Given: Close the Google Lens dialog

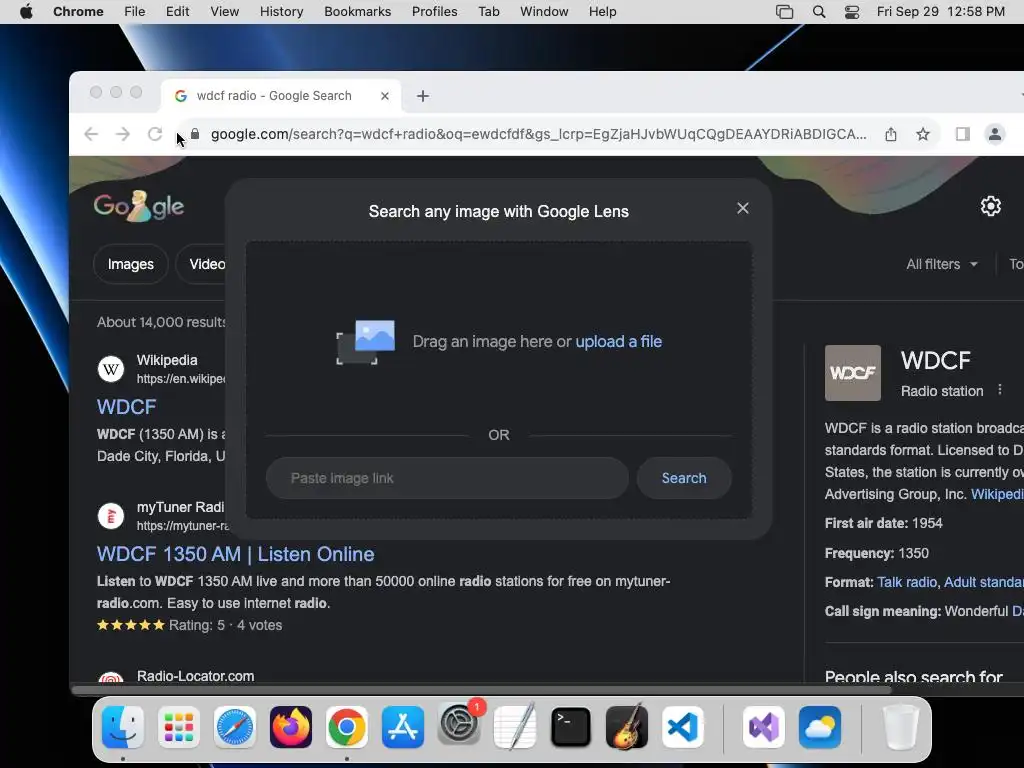Looking at the screenshot, I should (743, 208).
